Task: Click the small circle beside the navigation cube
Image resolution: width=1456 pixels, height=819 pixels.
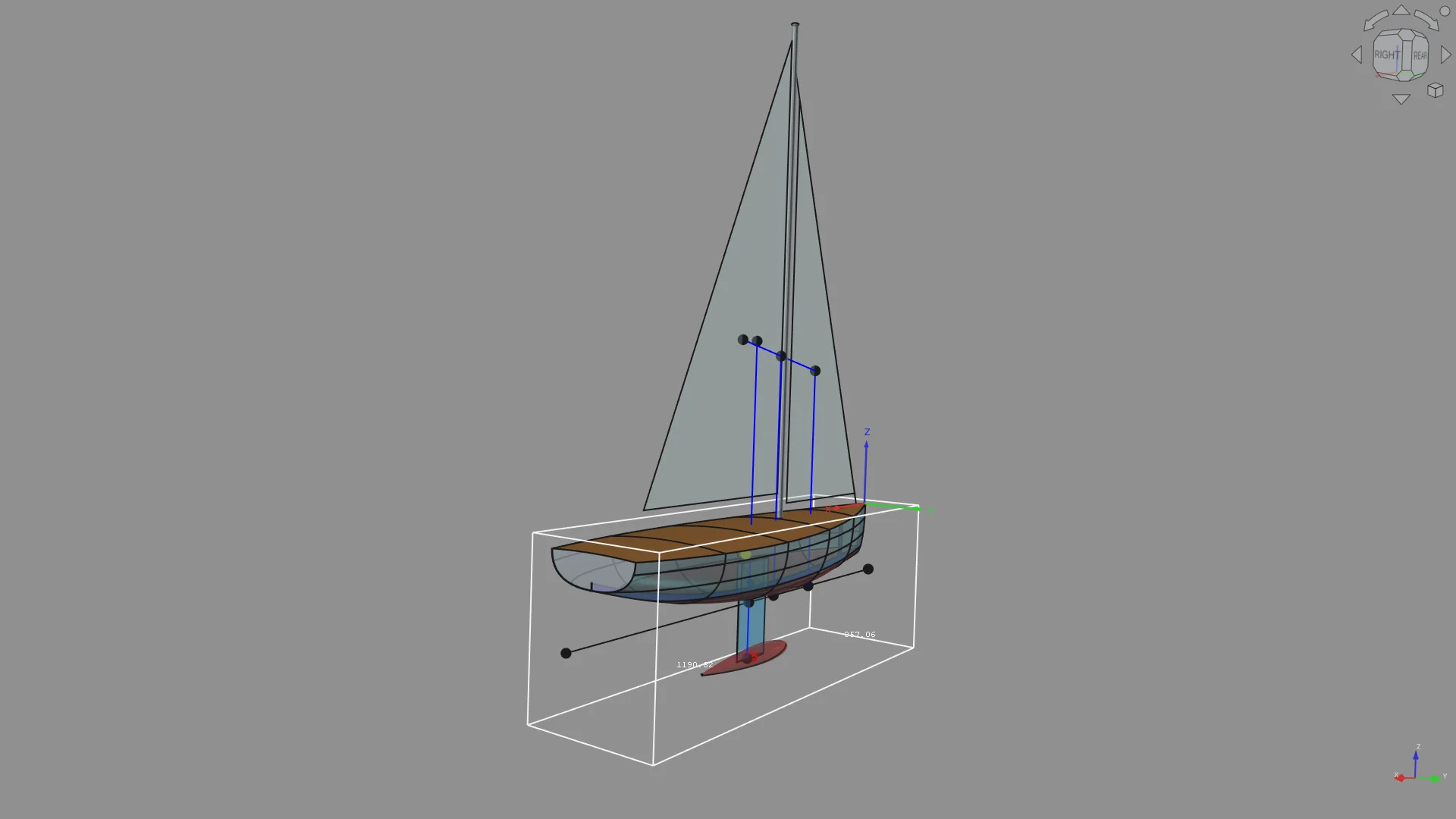Action: [x=1445, y=12]
